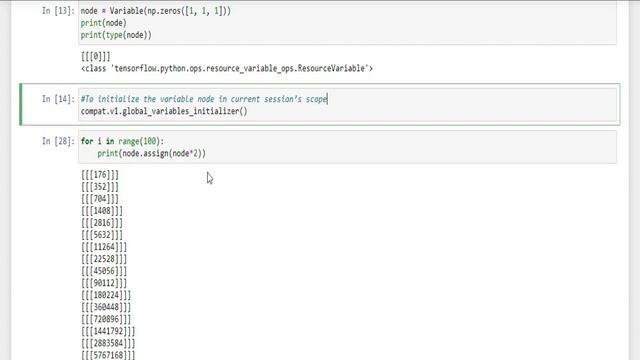
Task: Click output value [[[2816]]]
Action: [x=102, y=223]
